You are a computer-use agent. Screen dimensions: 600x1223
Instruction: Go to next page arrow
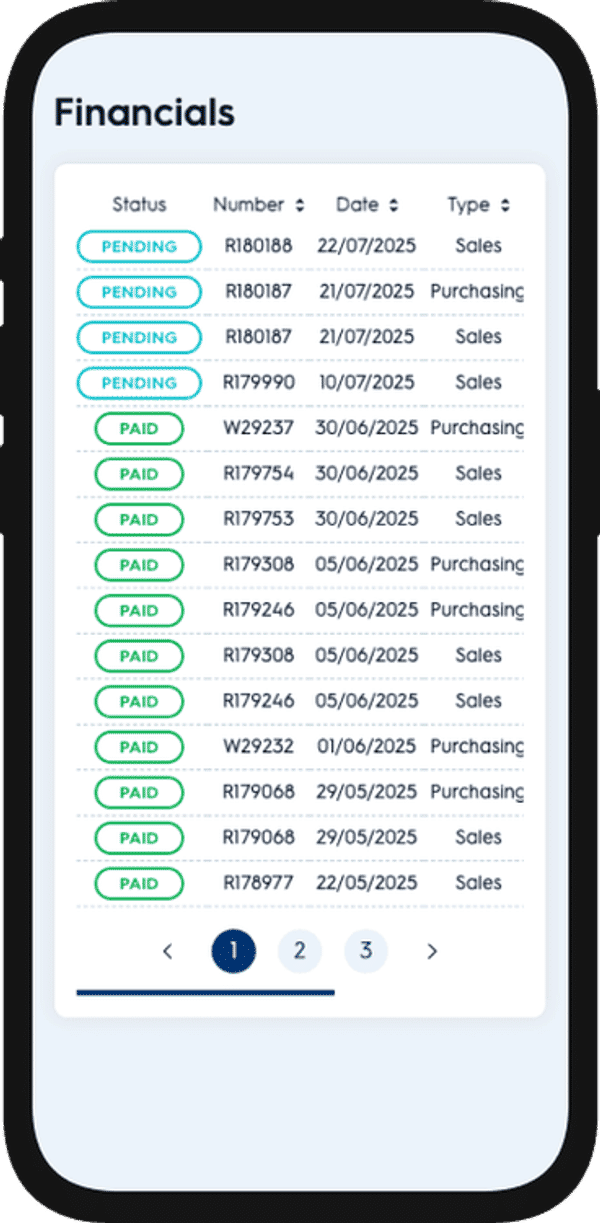pyautogui.click(x=432, y=952)
